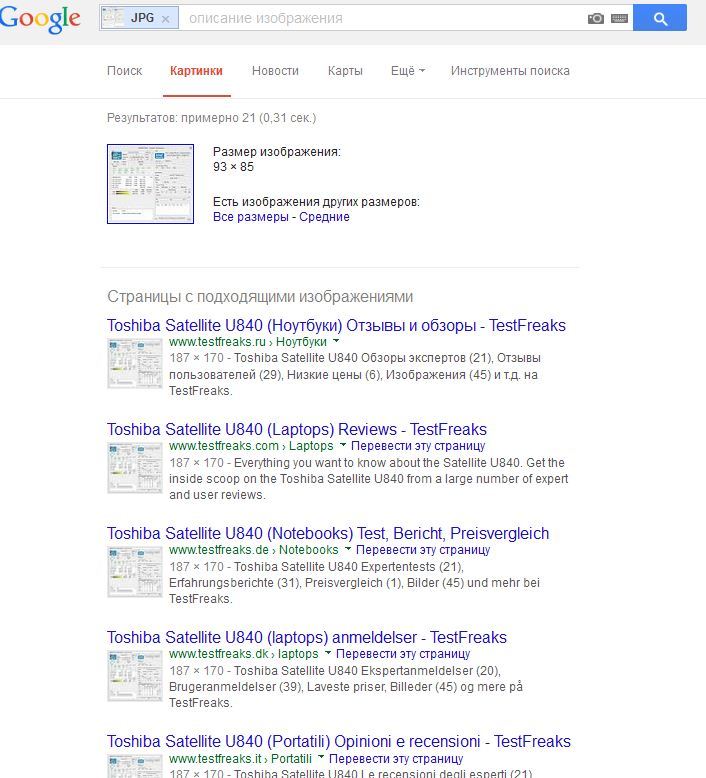Click the www.testfreaks.dk › laptops URL
Image resolution: width=706 pixels, height=778 pixels.
pos(244,654)
